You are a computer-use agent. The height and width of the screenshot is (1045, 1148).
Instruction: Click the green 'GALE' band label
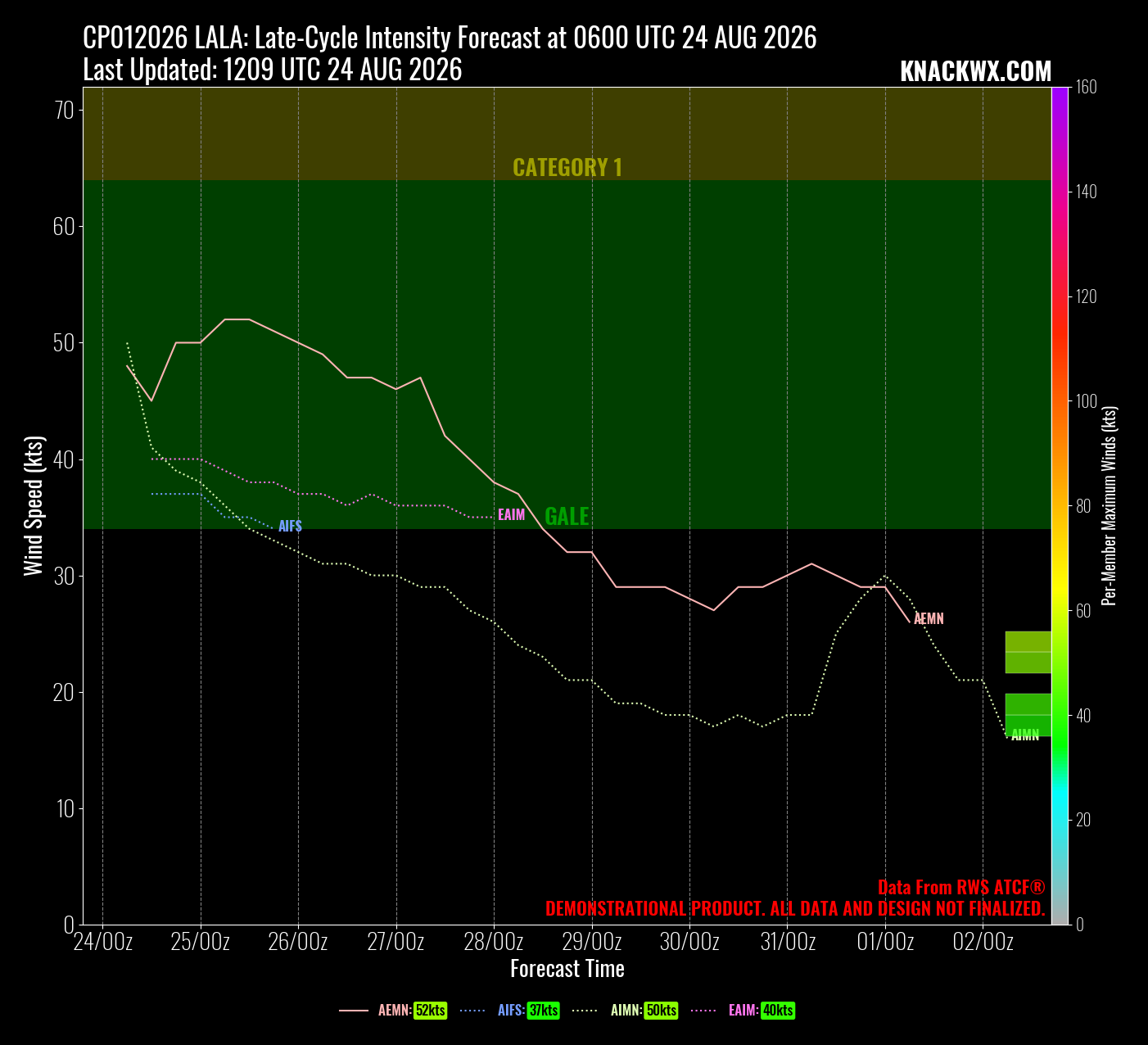click(x=567, y=516)
